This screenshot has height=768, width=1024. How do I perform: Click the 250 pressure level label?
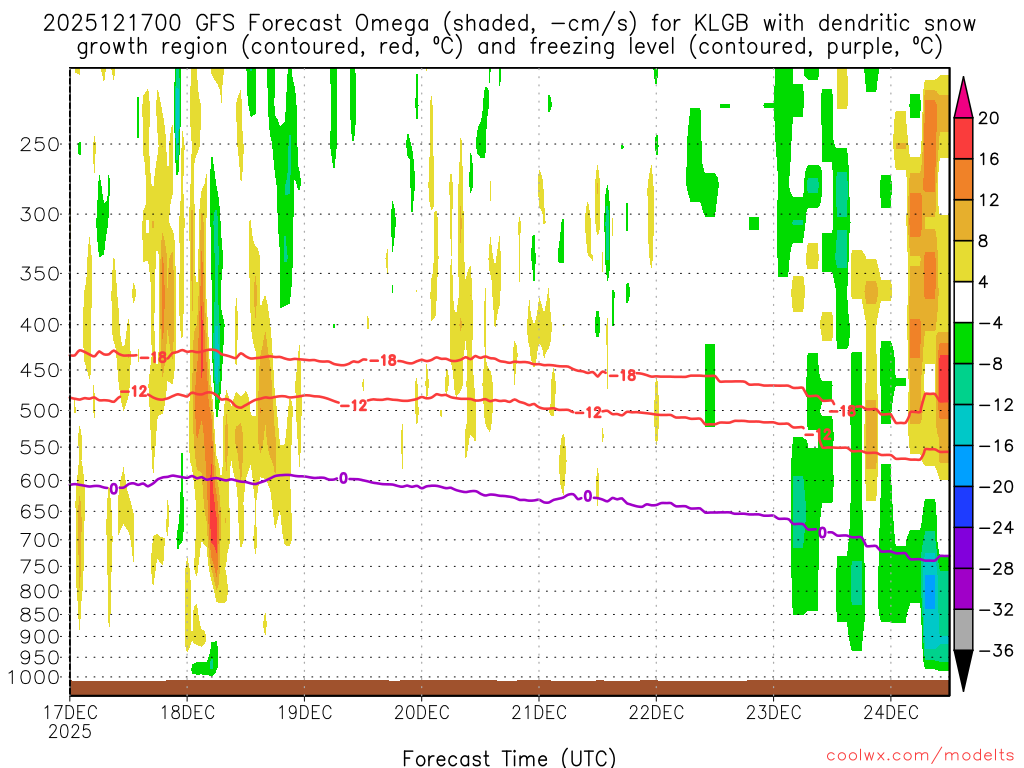tap(40, 144)
